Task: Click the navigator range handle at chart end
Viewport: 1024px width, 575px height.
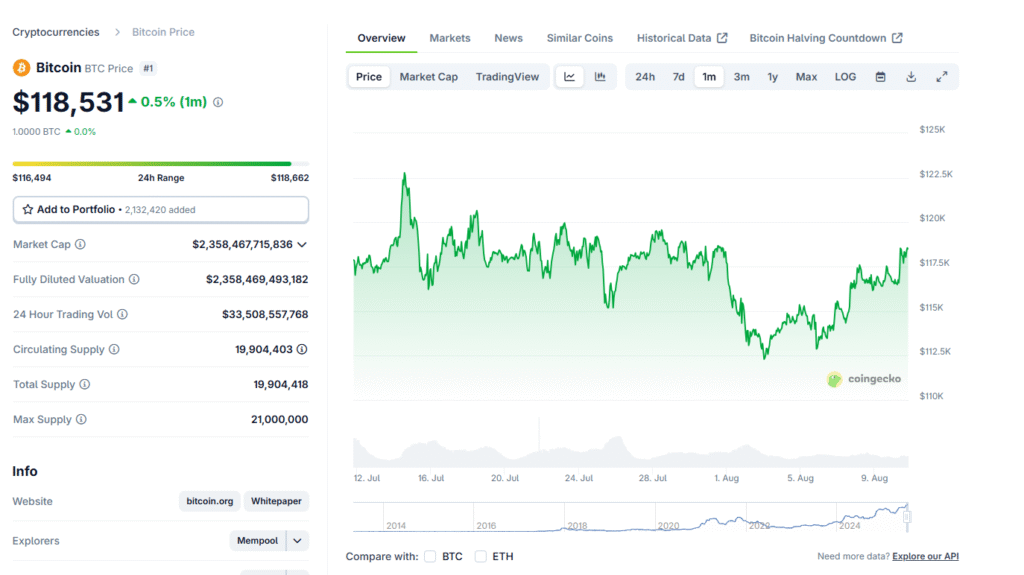Action: [x=906, y=517]
